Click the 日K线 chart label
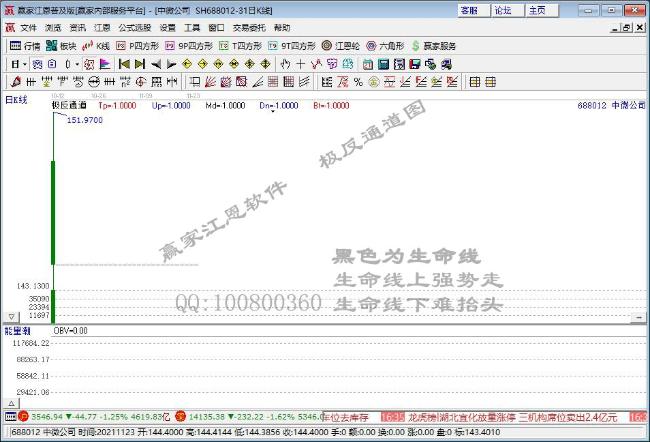The image size is (650, 442). [x=16, y=100]
